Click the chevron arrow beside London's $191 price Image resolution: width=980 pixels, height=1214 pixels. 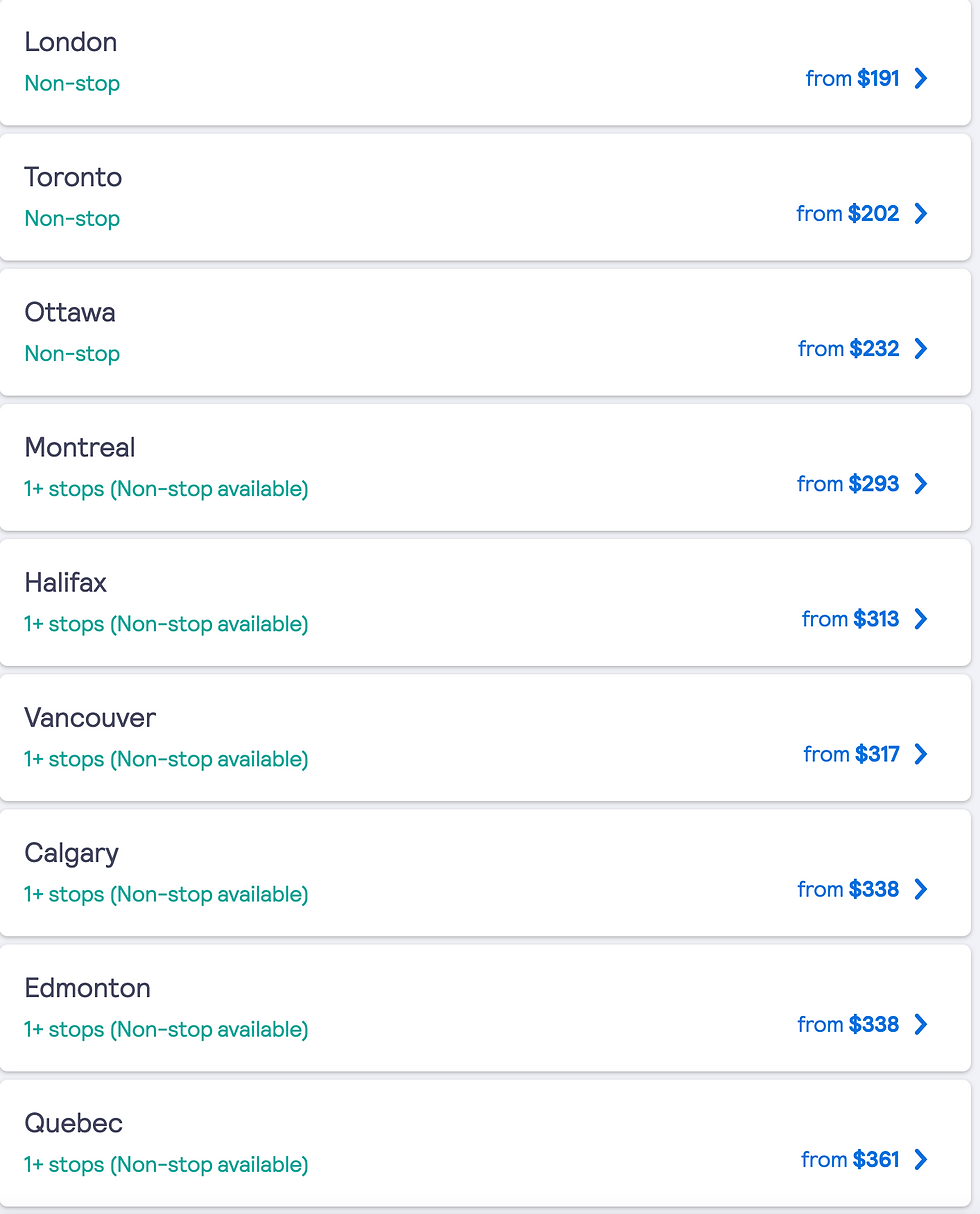[921, 78]
